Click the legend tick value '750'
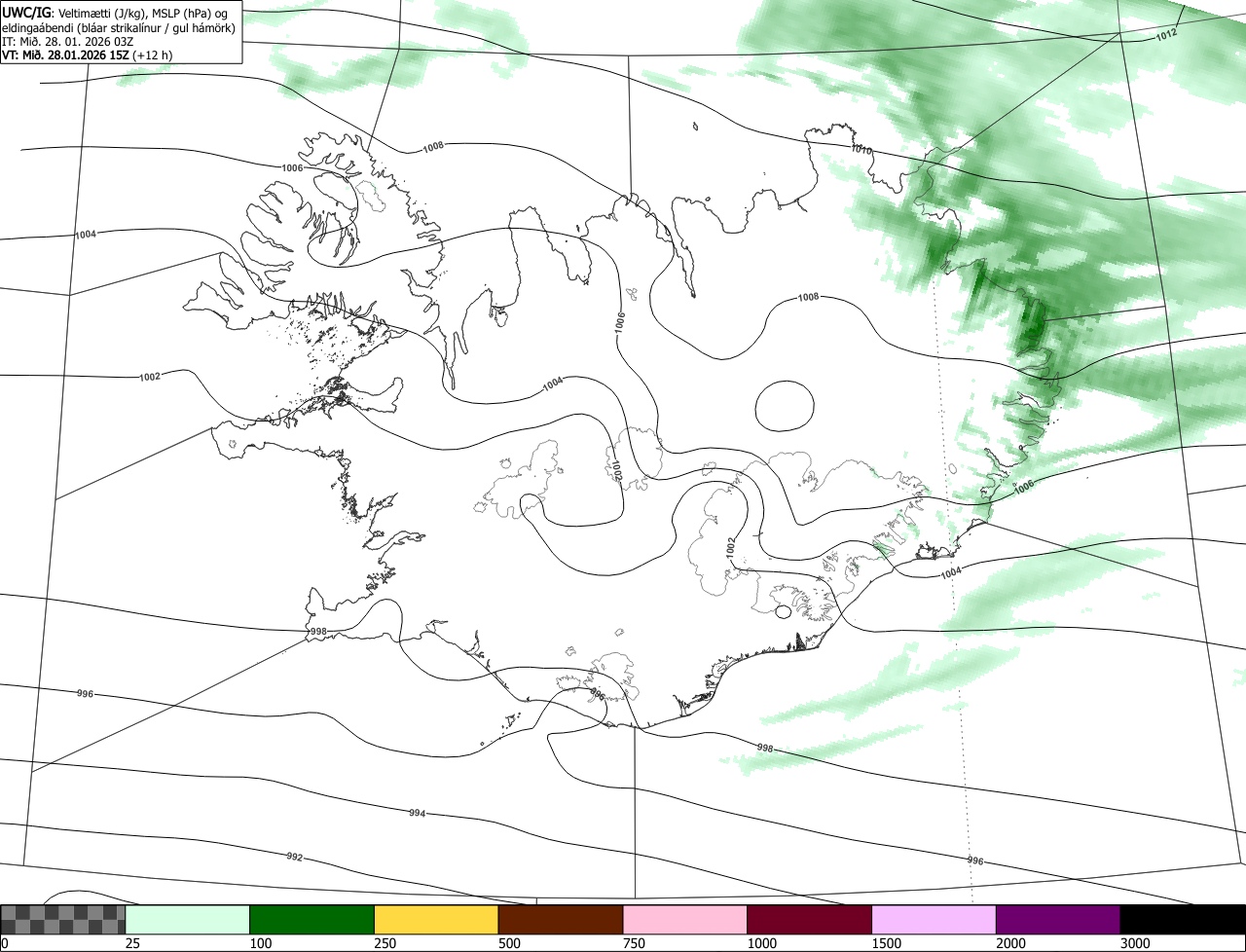Viewport: 1246px width, 952px height. tap(635, 943)
